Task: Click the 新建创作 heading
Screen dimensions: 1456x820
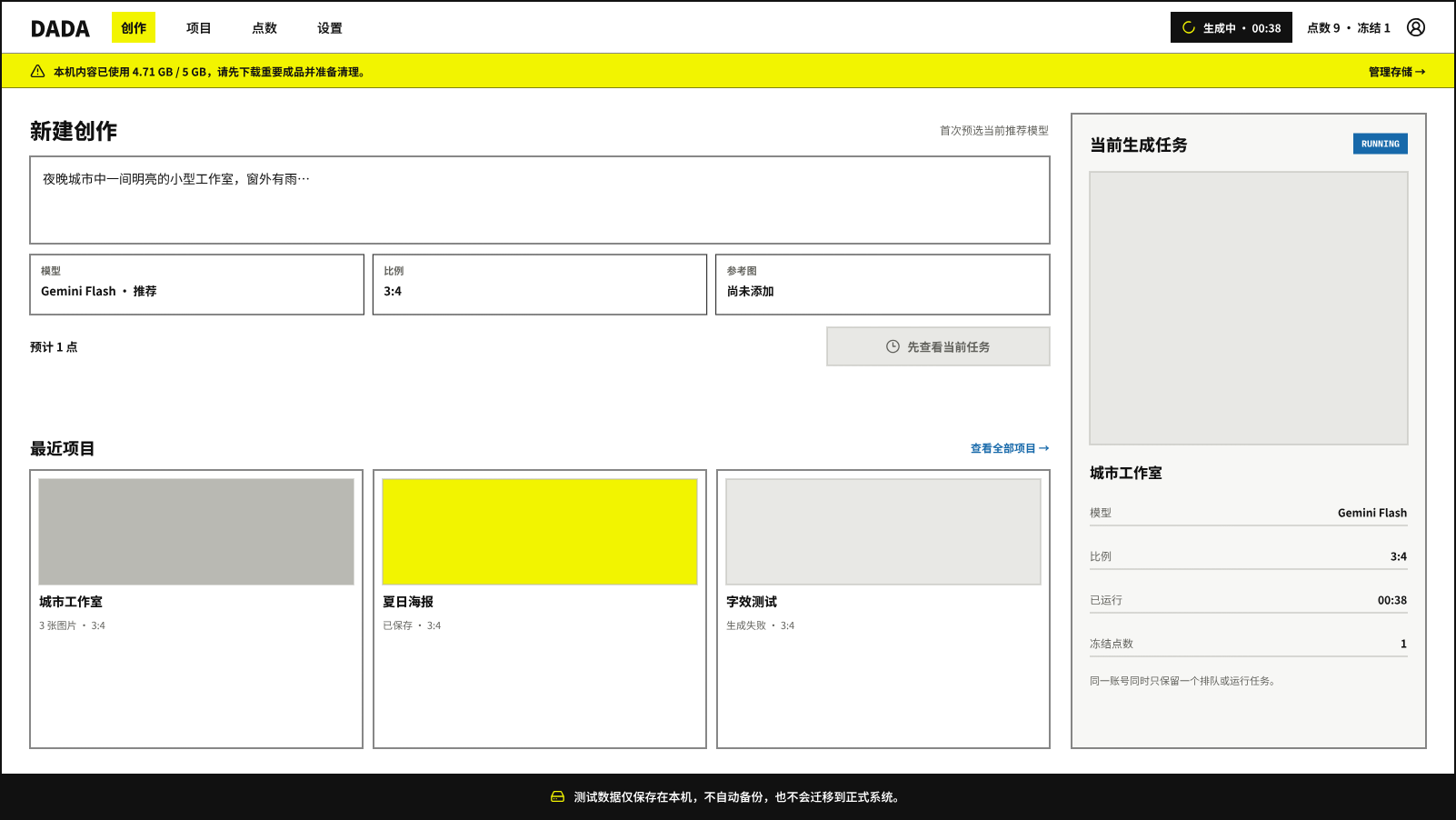Action: click(74, 131)
